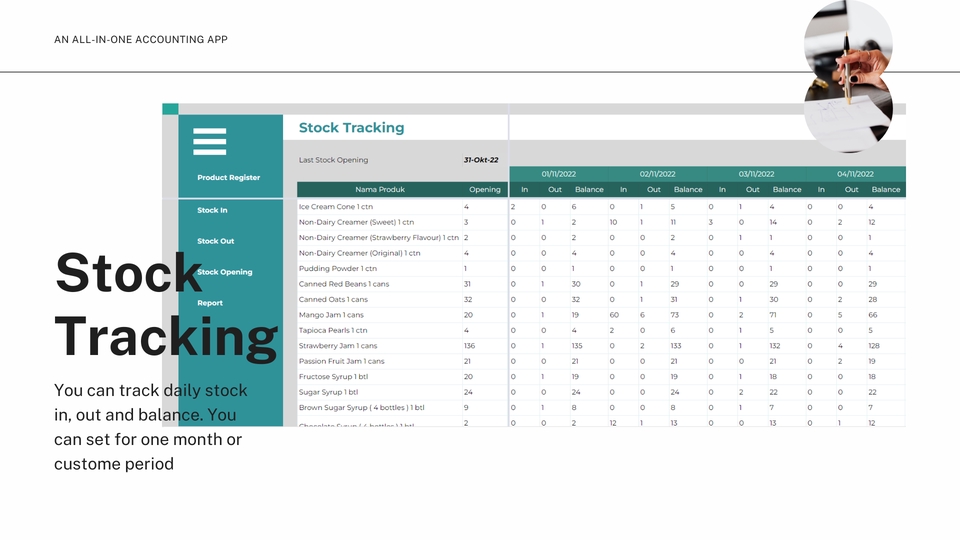Click Mango Jam balance 73
Image resolution: width=960 pixels, height=540 pixels.
[675, 315]
